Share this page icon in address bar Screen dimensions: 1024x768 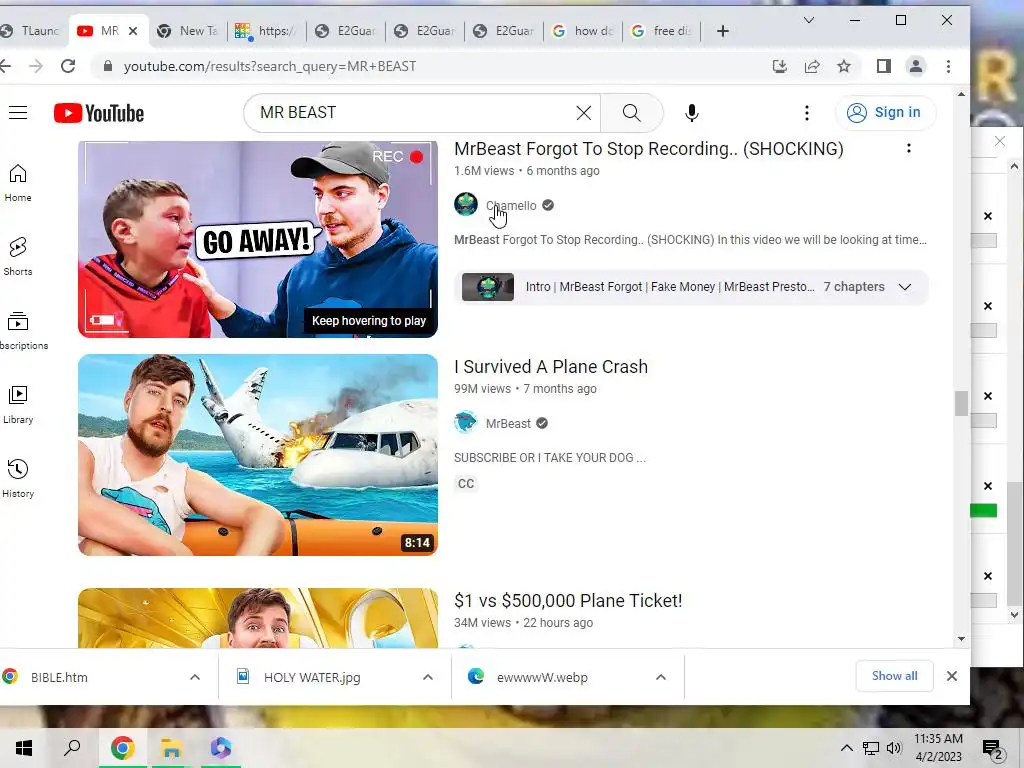click(x=812, y=66)
